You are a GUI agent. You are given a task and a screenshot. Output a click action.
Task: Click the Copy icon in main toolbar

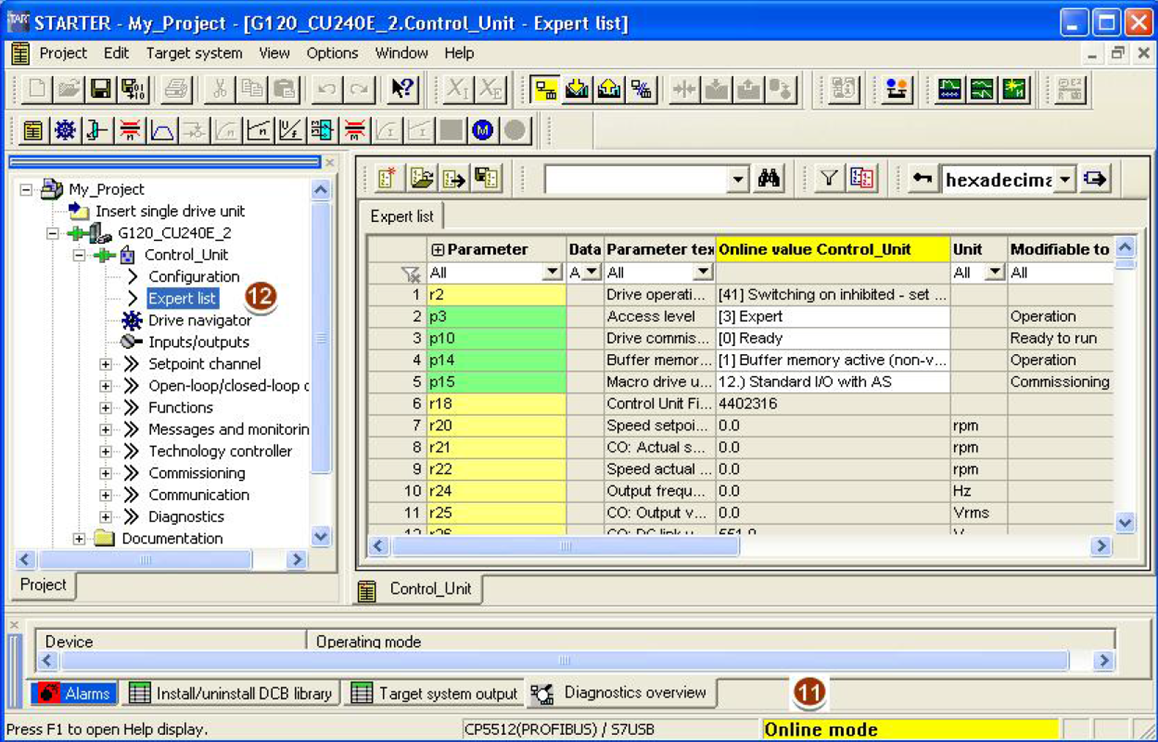pyautogui.click(x=252, y=89)
